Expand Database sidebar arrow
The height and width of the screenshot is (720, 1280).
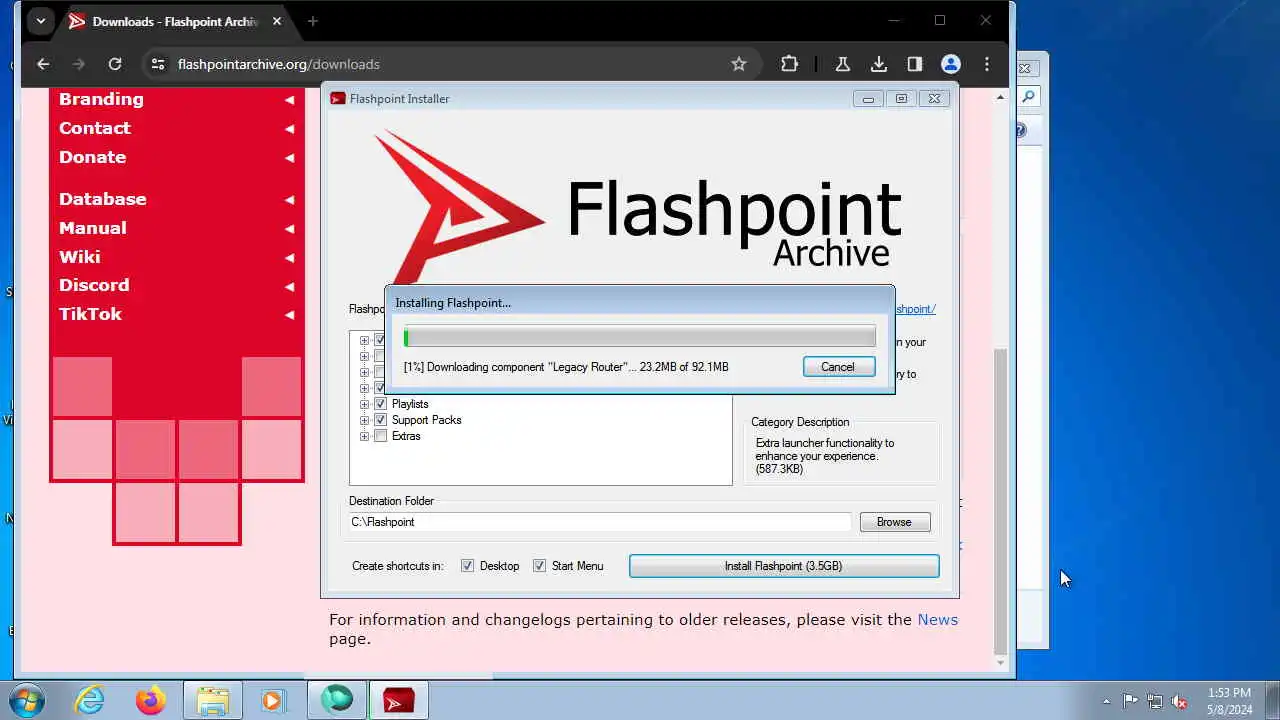[289, 199]
